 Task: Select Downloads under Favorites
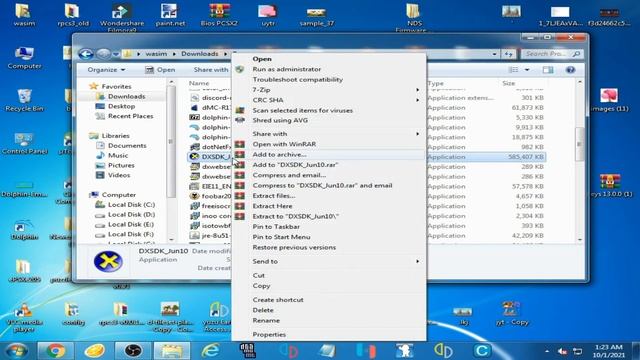(126, 96)
